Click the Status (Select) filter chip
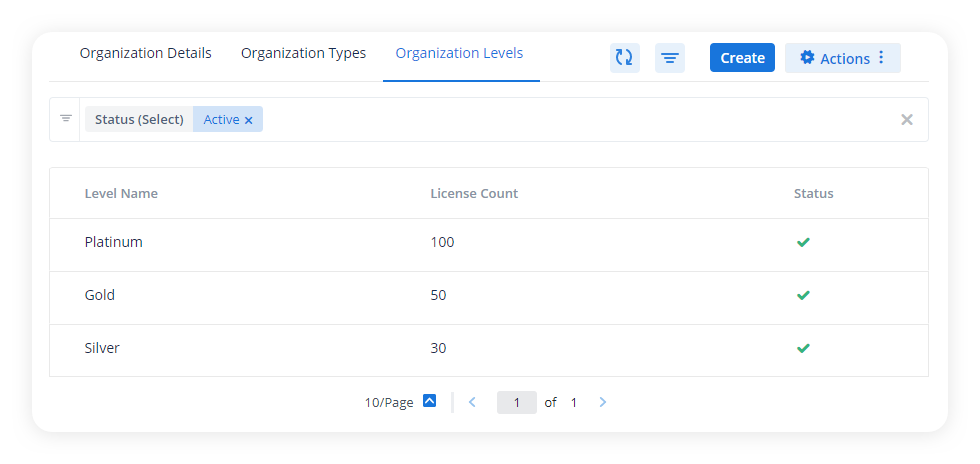 (139, 119)
